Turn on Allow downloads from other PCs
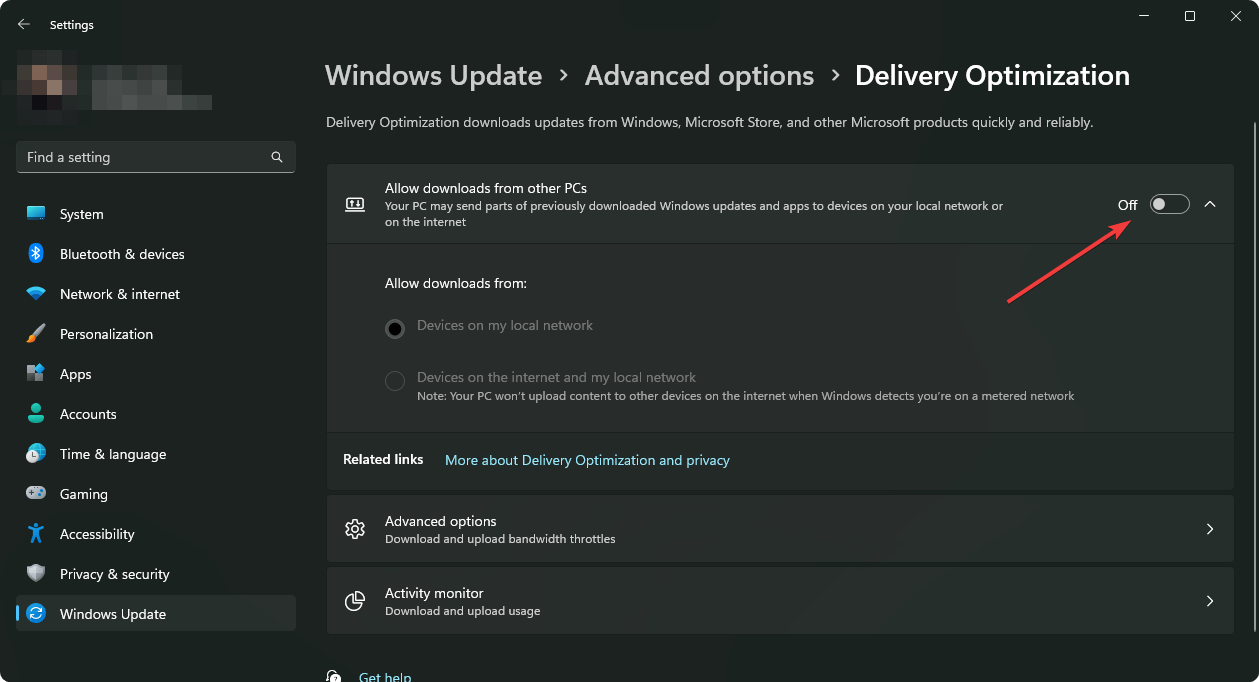This screenshot has height=682, width=1259. (1169, 204)
